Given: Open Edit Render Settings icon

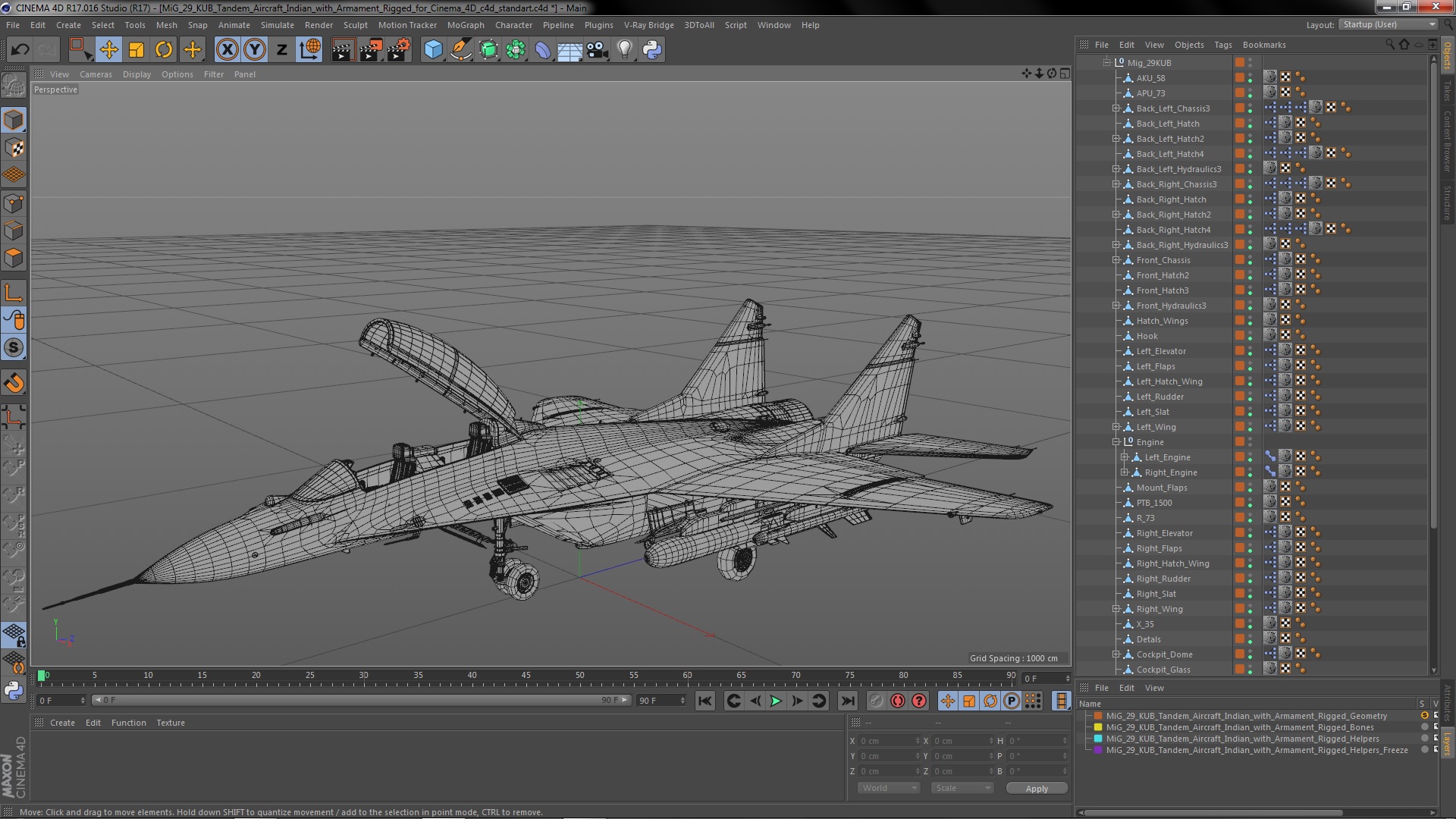Looking at the screenshot, I should 399,50.
